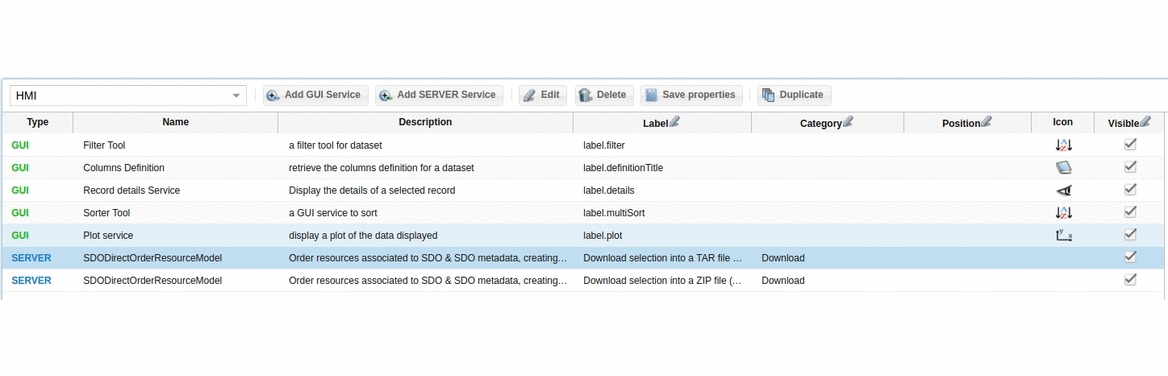Click SERVER type cell of ZIP row
The height and width of the screenshot is (376, 1168).
click(x=31, y=280)
